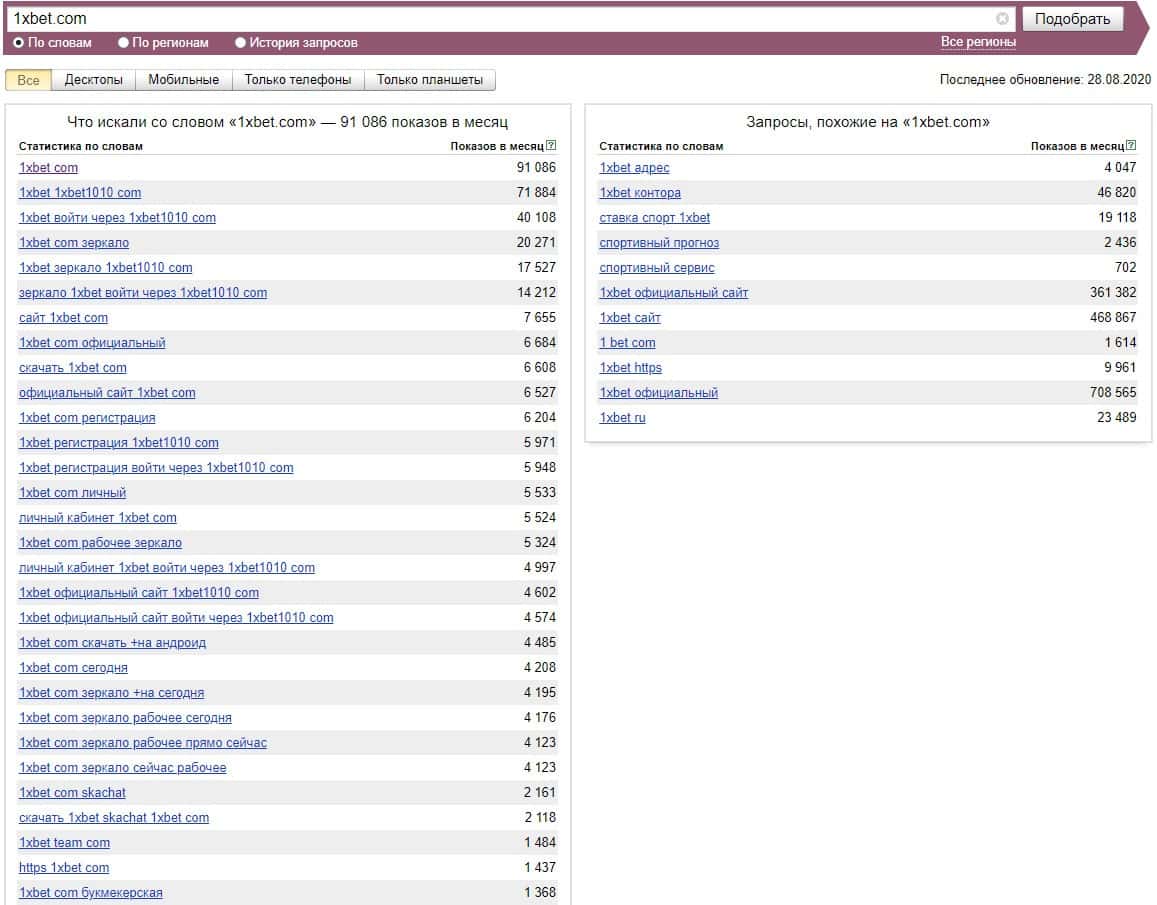The image size is (1157, 905).
Task: Open the '1xbet com зеркало' keyword link
Action: (x=74, y=243)
